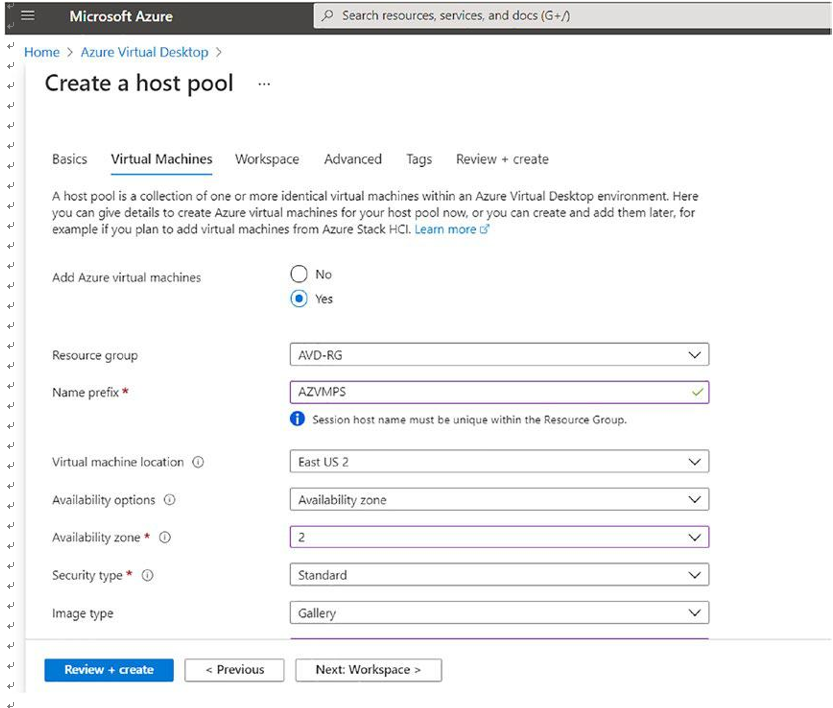
Task: Click info icon next to Availability options
Action: [169, 500]
